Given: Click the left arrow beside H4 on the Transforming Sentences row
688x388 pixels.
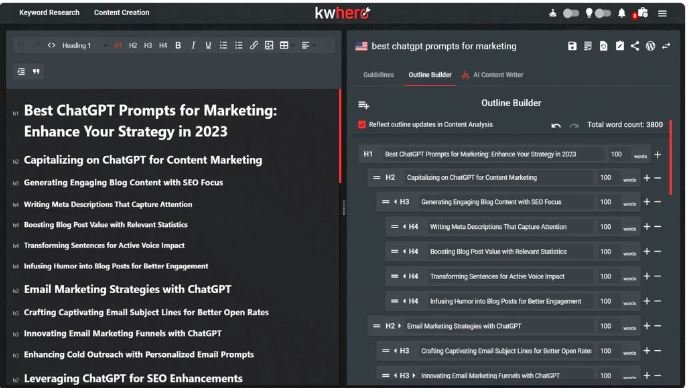Looking at the screenshot, I should [x=404, y=277].
